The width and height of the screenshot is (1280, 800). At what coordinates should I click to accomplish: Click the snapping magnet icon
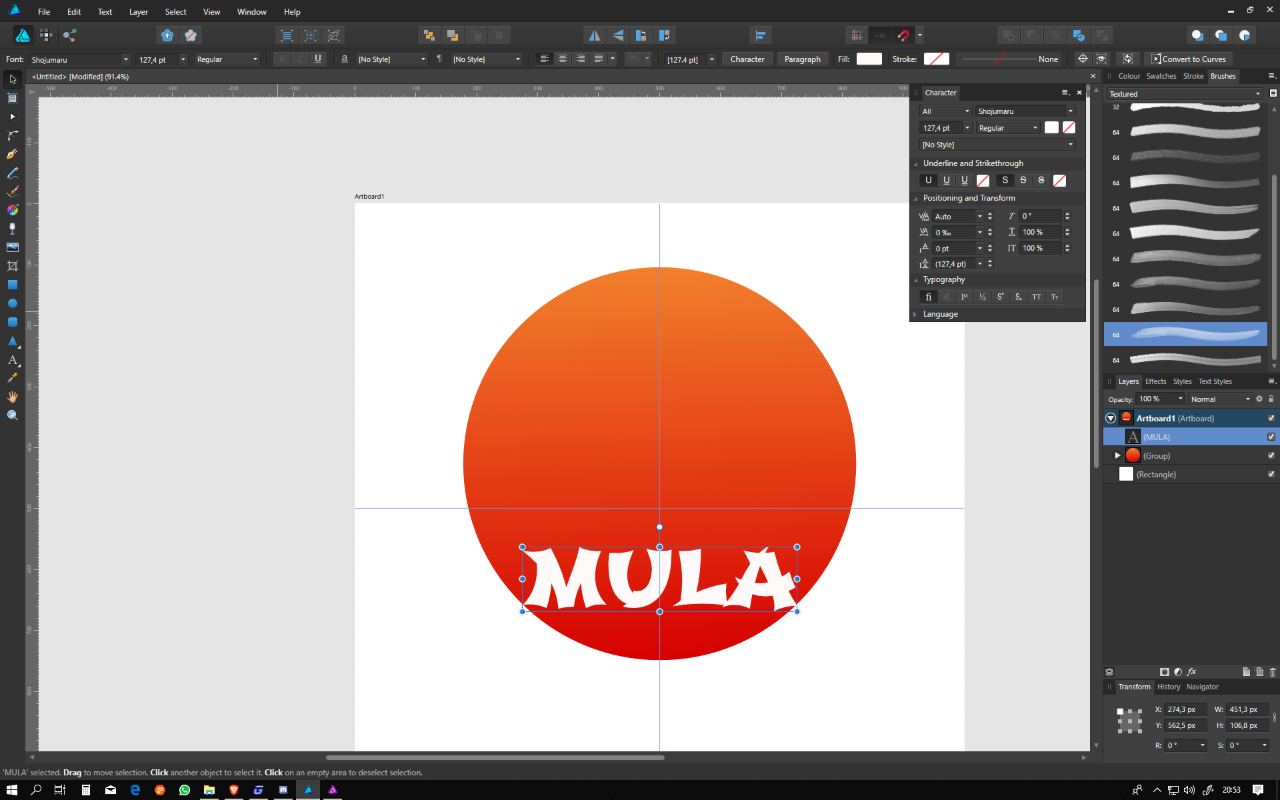tap(903, 35)
